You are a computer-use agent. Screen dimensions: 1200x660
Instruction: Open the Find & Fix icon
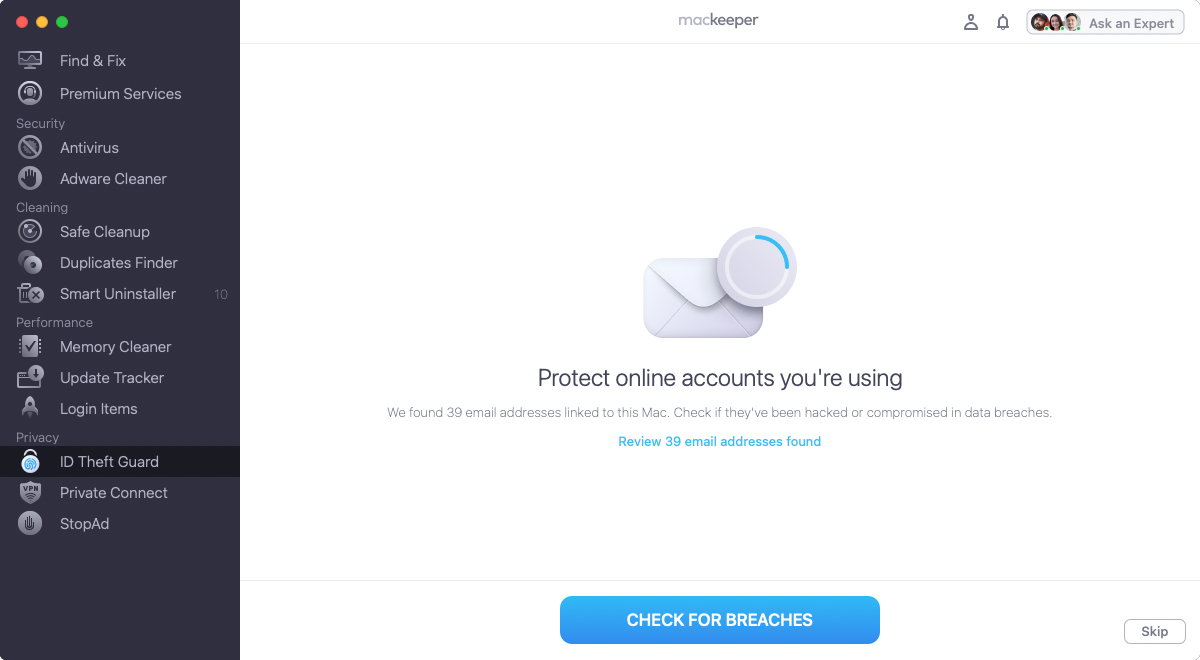(x=30, y=60)
